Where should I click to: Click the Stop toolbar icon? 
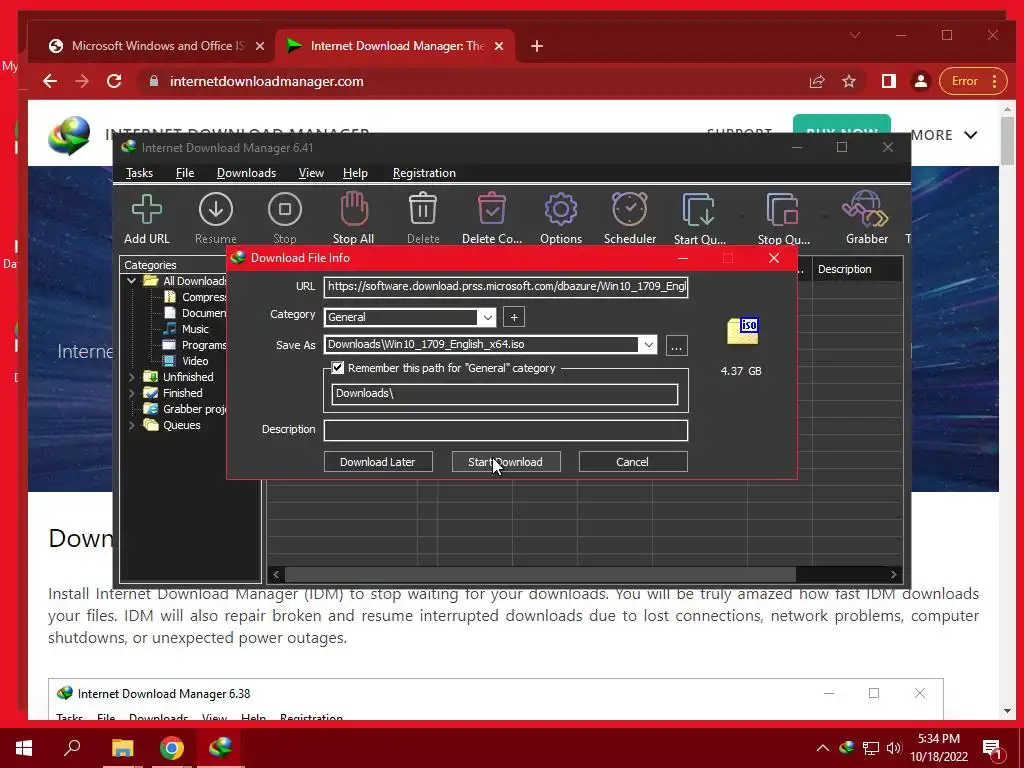(285, 210)
